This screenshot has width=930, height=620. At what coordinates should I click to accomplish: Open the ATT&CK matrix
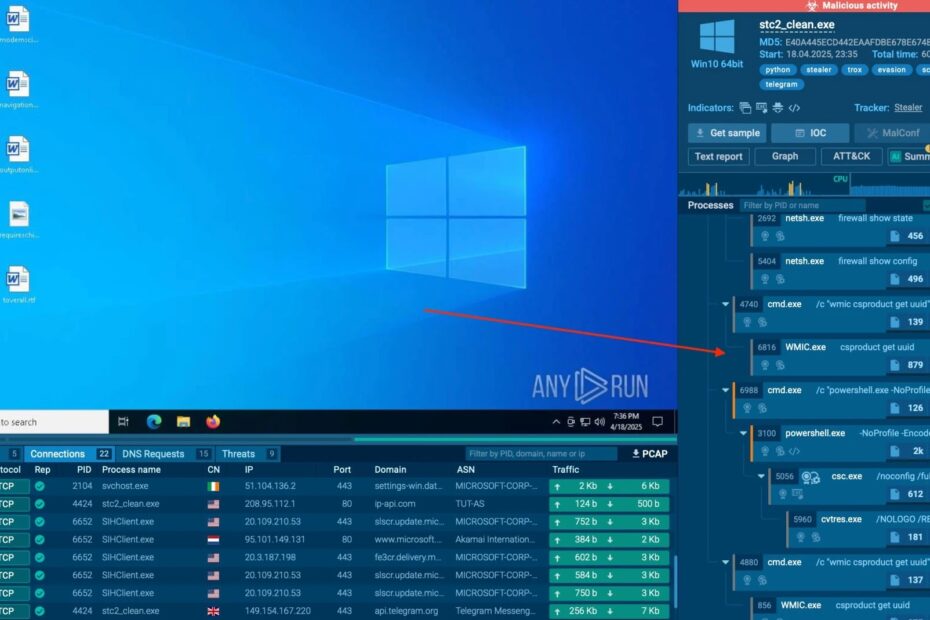(x=852, y=157)
